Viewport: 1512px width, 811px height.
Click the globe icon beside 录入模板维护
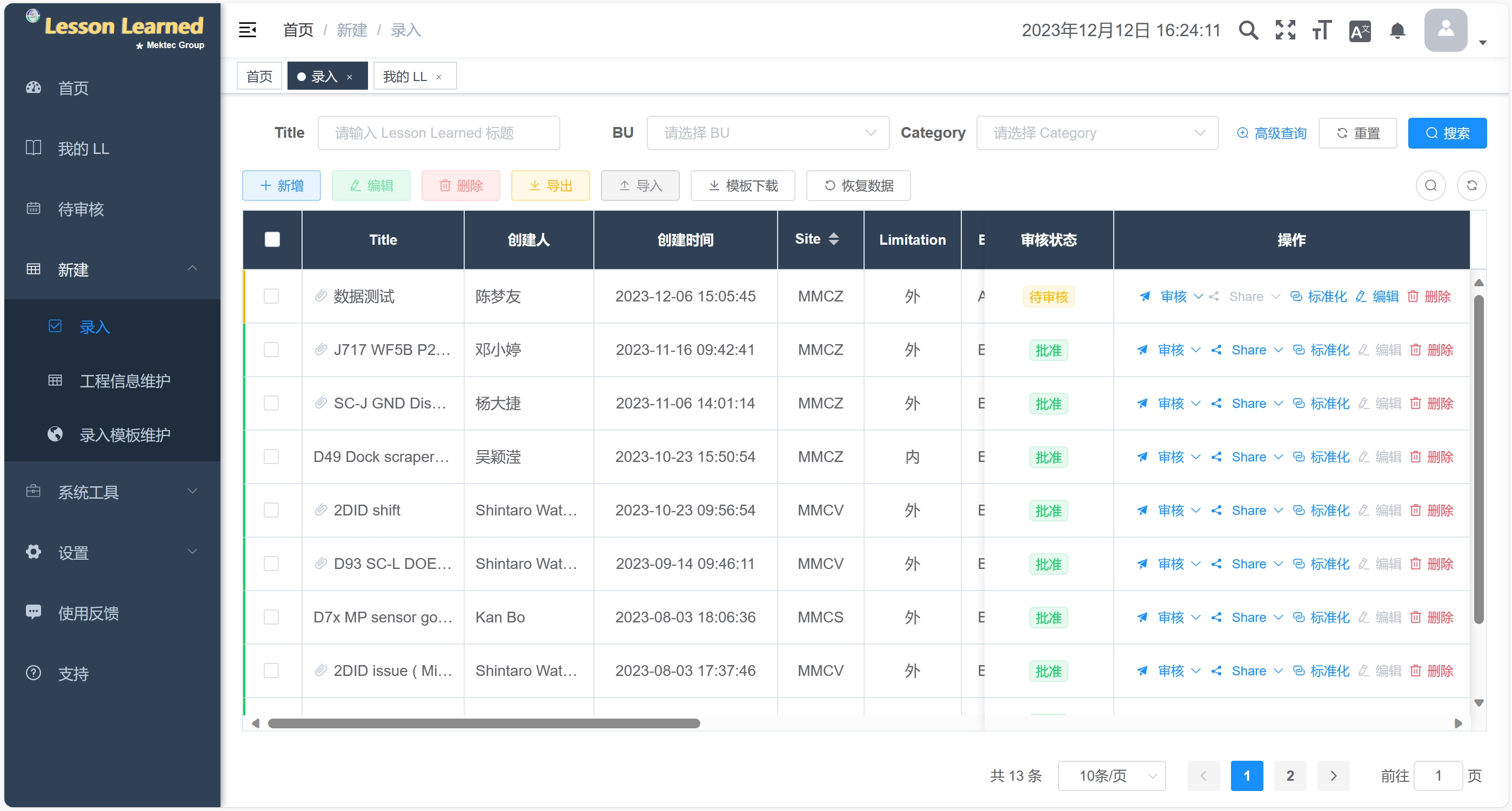click(x=55, y=434)
